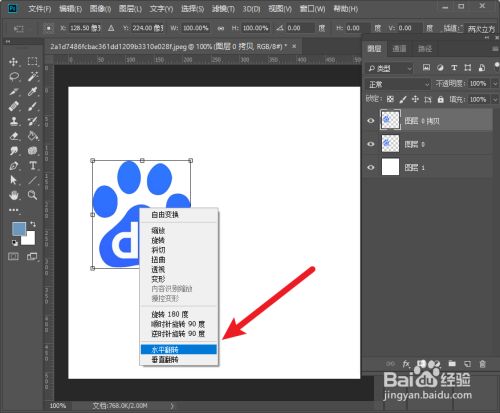The image size is (500, 413).
Task: Click the background white color swatch
Action: click(x=30, y=240)
